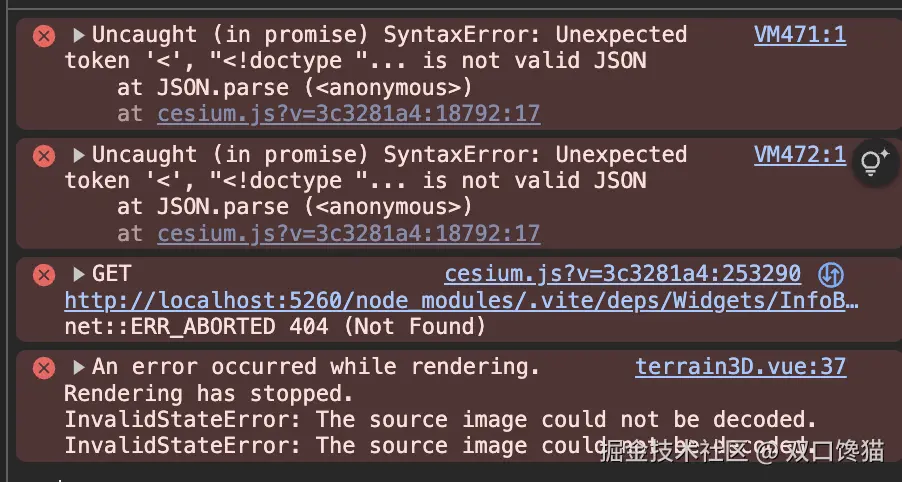902x482 pixels.
Task: Click the red error icon of the first SyntaxError
Action: tap(44, 36)
